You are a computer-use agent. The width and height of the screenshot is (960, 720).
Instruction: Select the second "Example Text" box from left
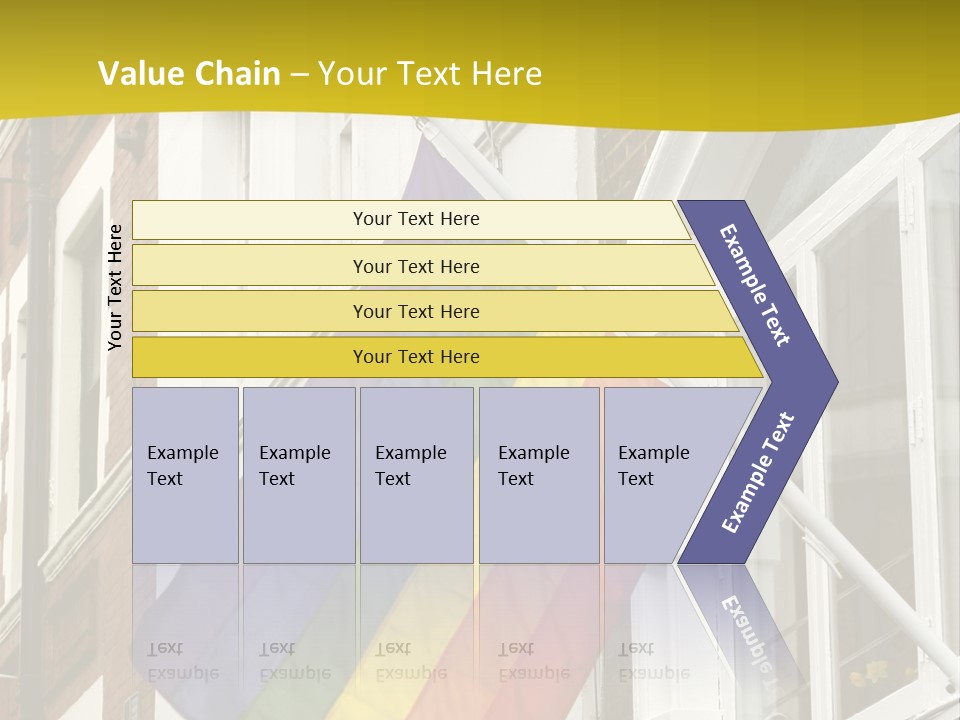[x=298, y=474]
